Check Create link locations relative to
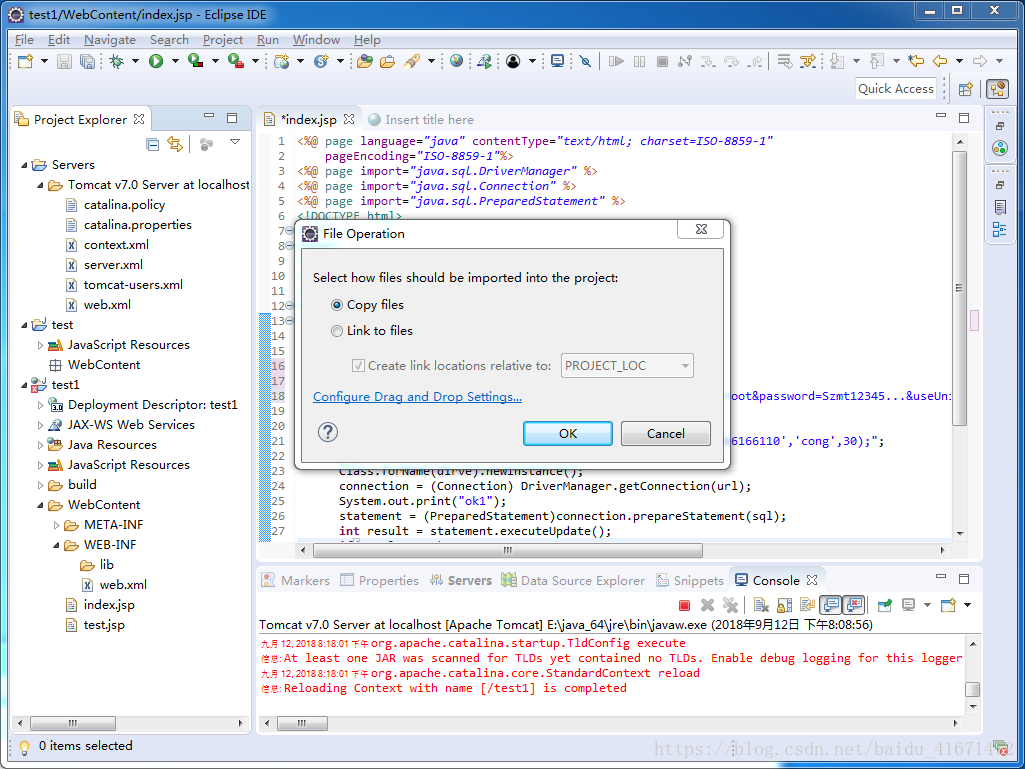Viewport: 1025px width, 769px height. pos(358,366)
